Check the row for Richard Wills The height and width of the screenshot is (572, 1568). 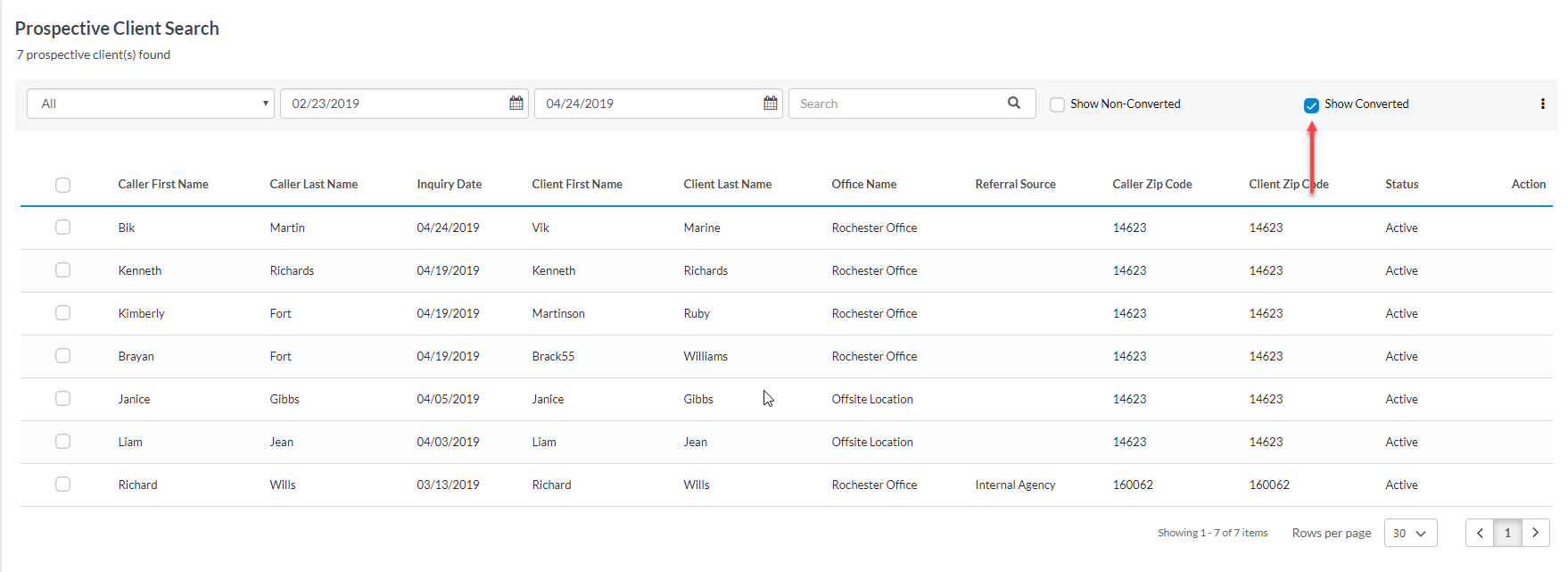[62, 485]
